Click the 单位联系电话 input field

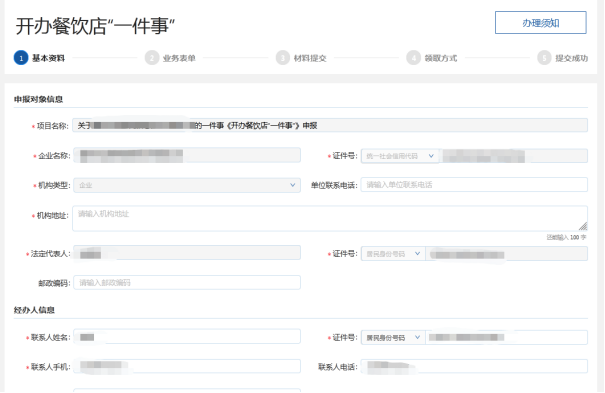pos(474,185)
